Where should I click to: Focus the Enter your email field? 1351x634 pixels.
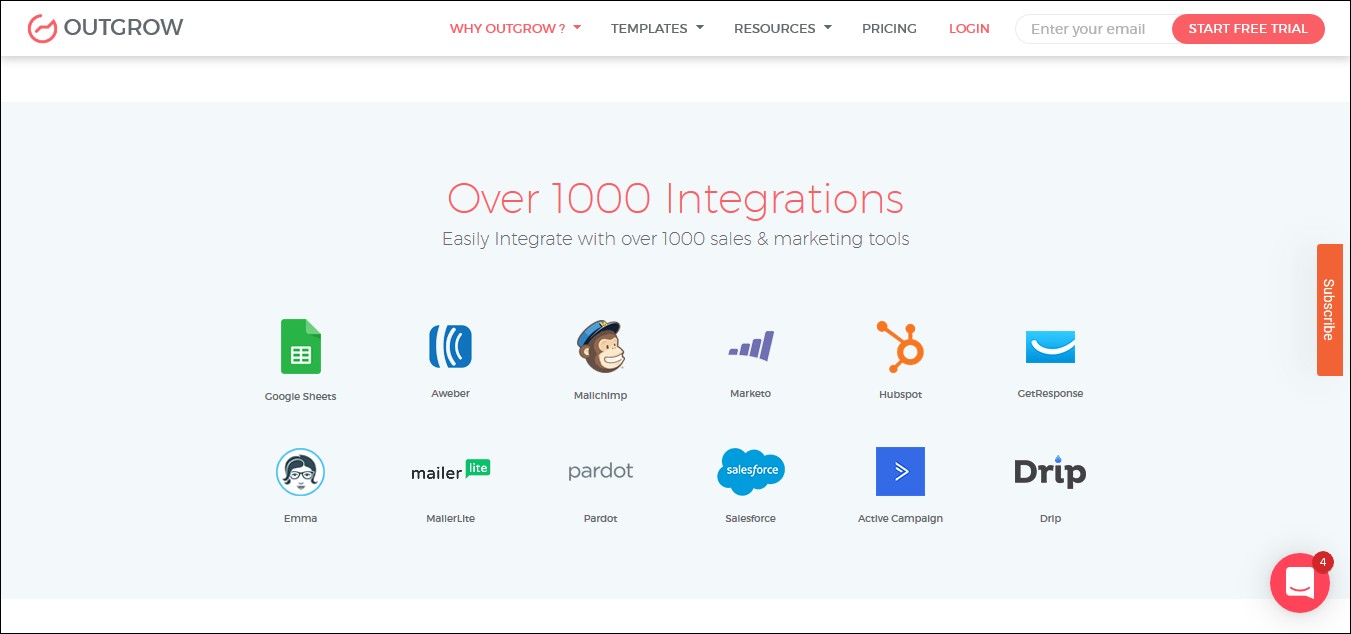coord(1092,29)
